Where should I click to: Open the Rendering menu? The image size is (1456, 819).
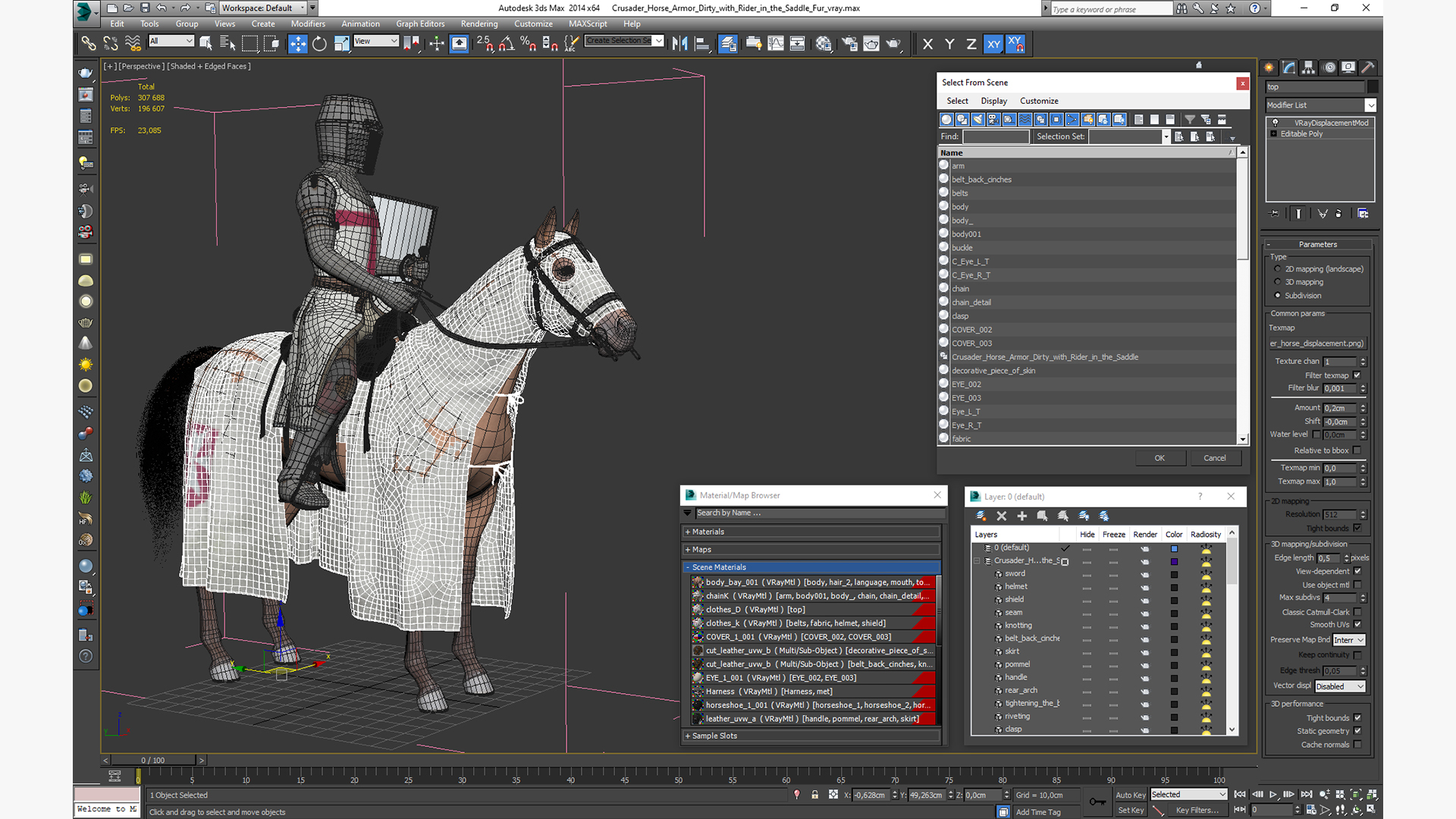[479, 24]
